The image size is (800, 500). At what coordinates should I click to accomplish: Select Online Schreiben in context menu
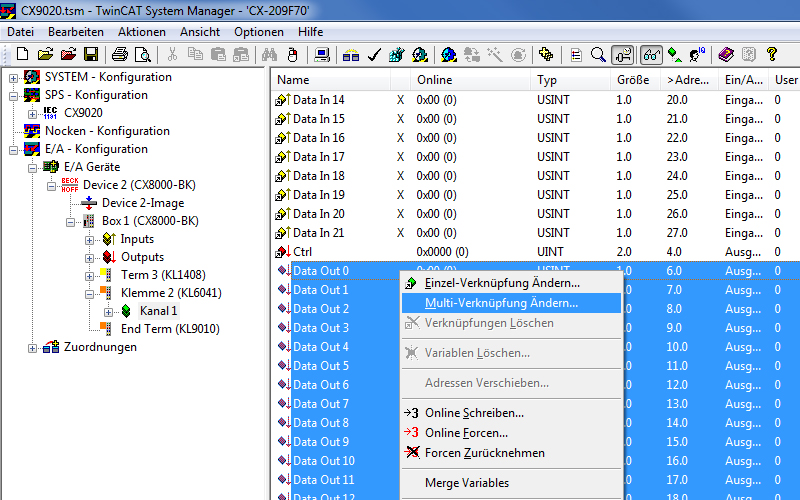511,413
